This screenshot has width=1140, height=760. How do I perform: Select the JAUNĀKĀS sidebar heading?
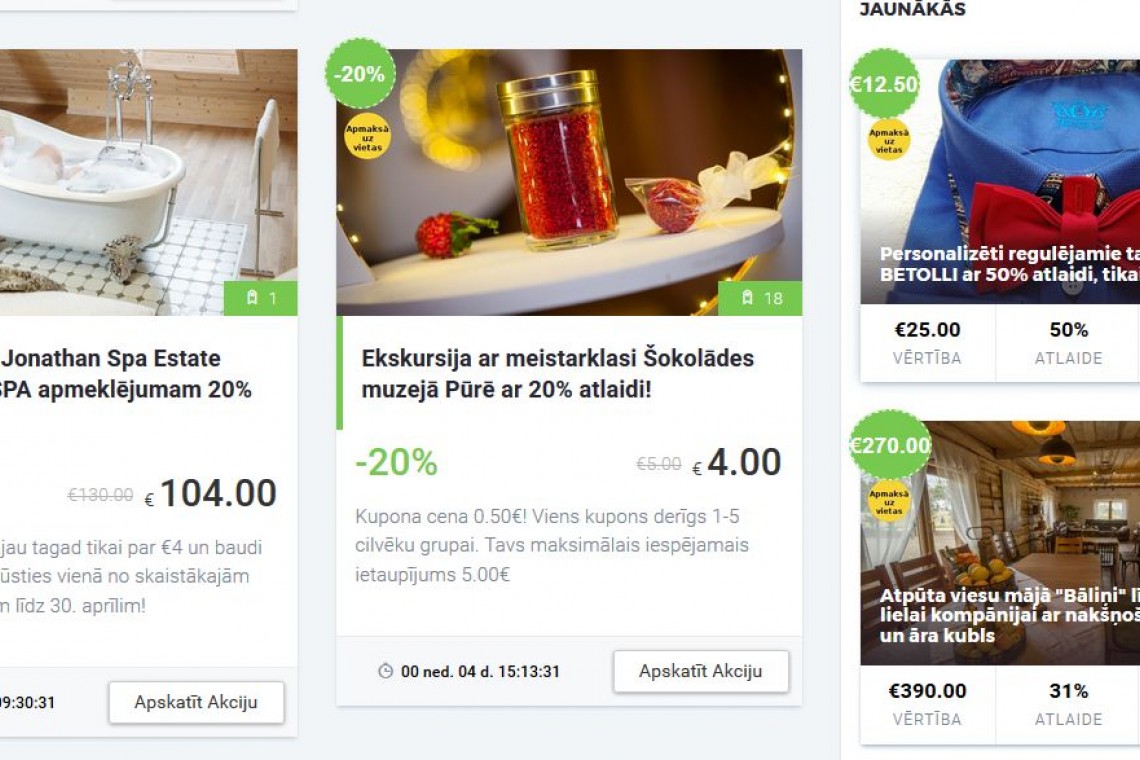(912, 9)
